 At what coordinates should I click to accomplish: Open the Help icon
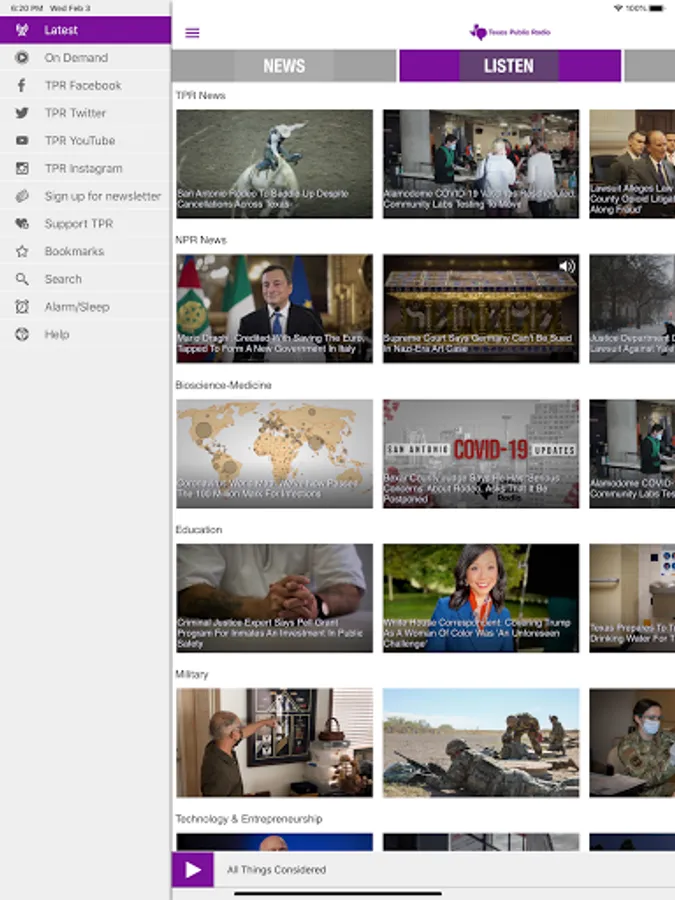pyautogui.click(x=22, y=334)
